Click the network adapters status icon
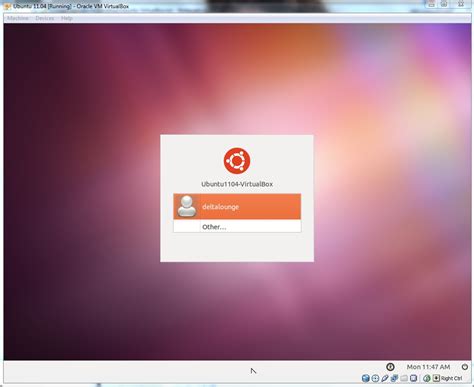 [395, 378]
